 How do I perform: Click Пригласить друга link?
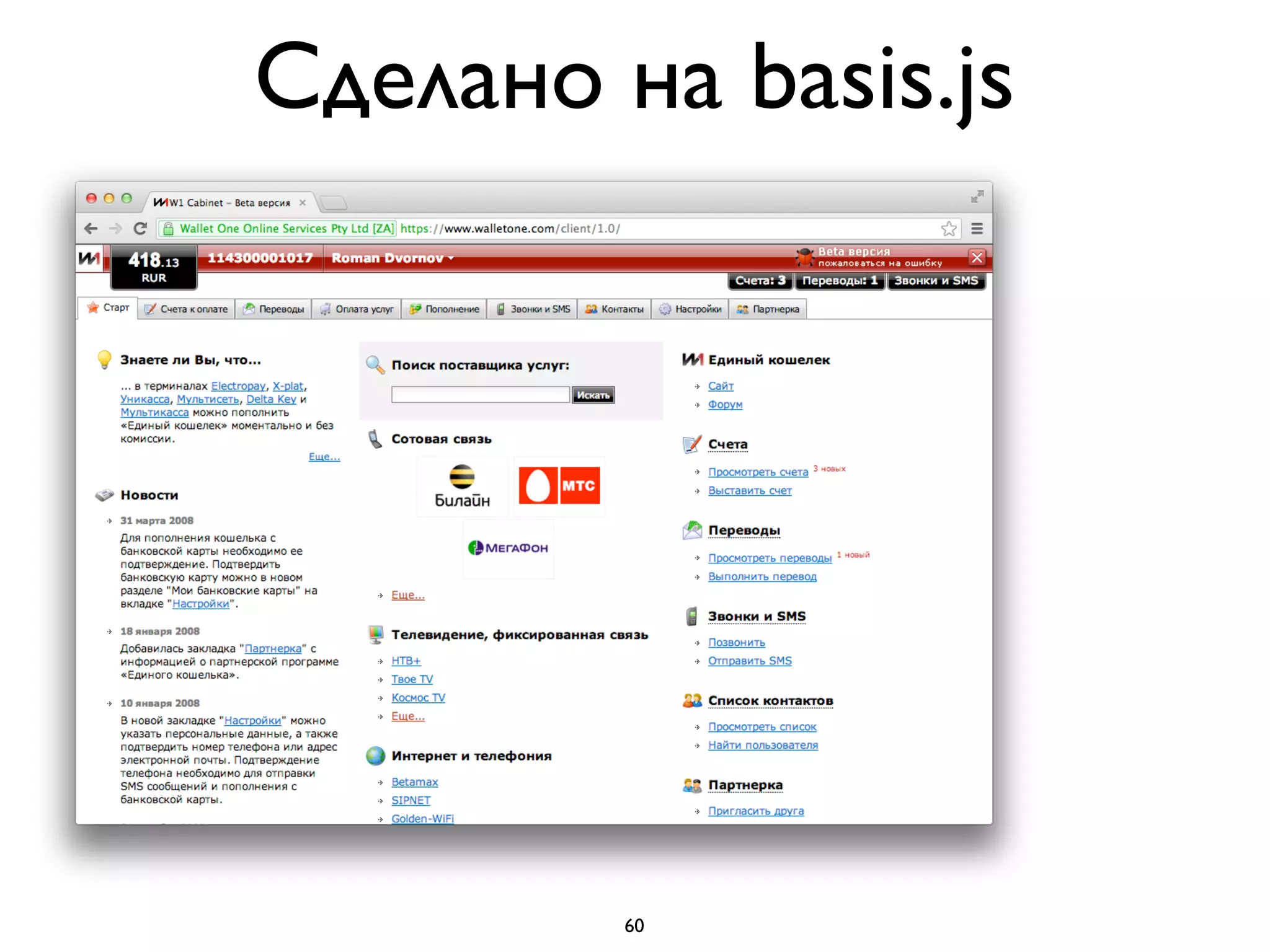[x=757, y=811]
